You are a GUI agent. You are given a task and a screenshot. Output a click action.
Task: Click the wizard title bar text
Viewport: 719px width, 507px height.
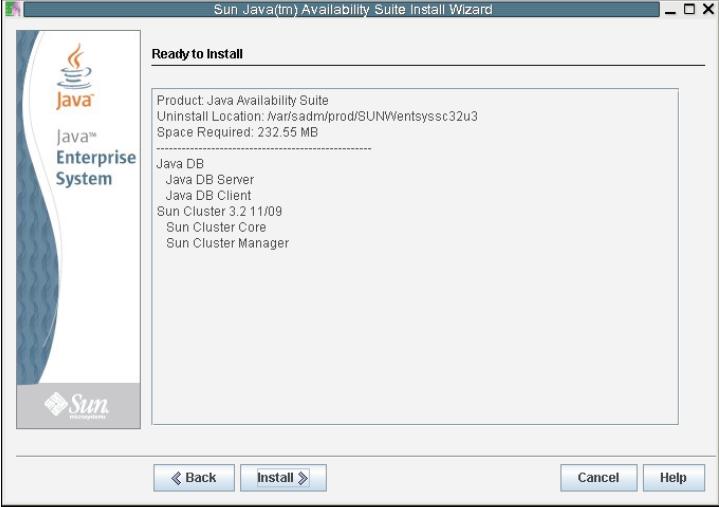(x=353, y=9)
